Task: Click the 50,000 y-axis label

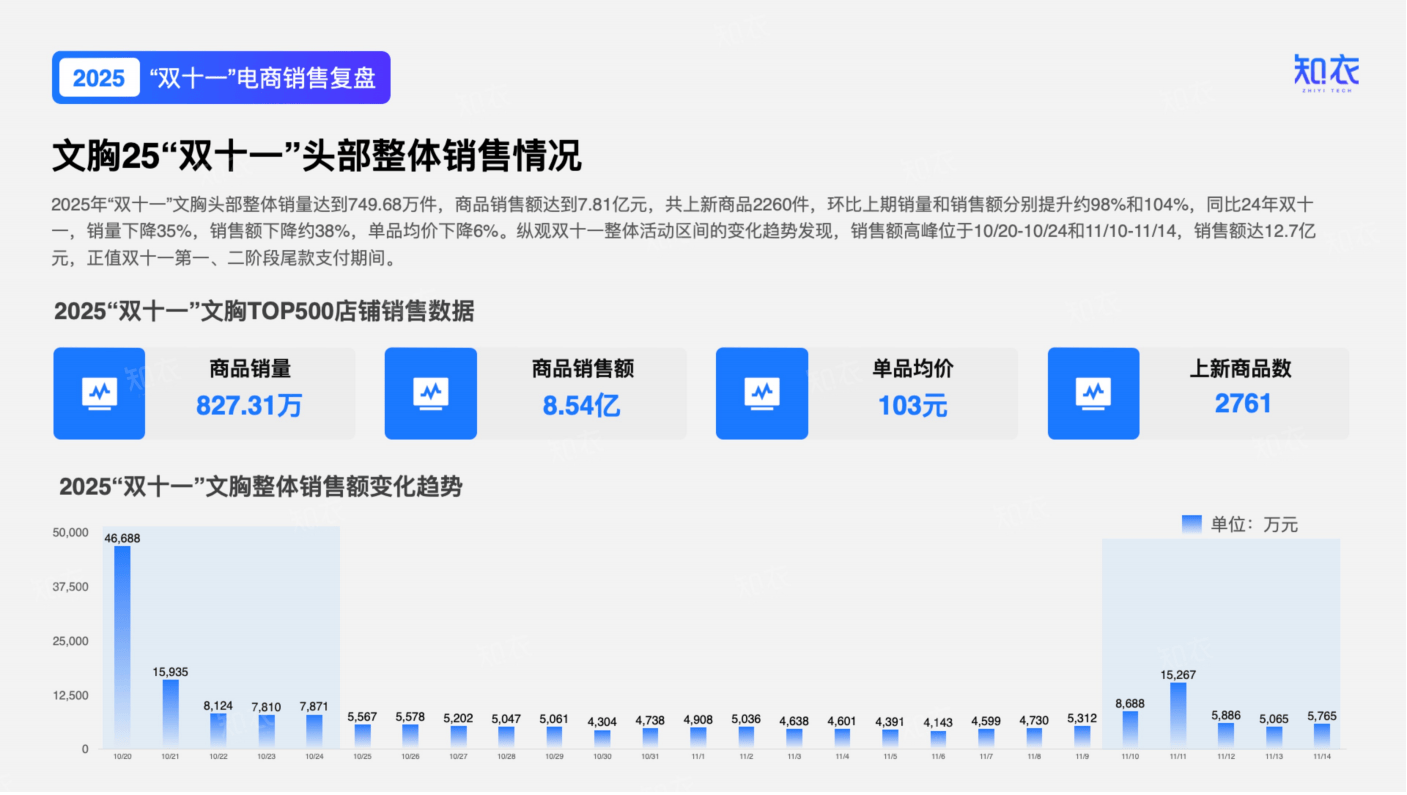Action: 70,533
